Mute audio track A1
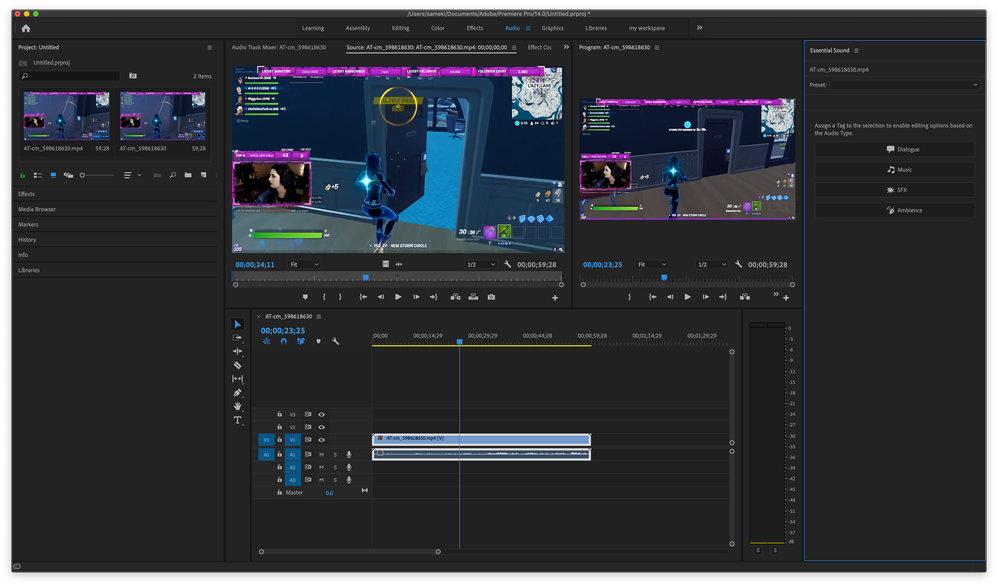Viewport: 998px width, 586px height. coord(321,455)
